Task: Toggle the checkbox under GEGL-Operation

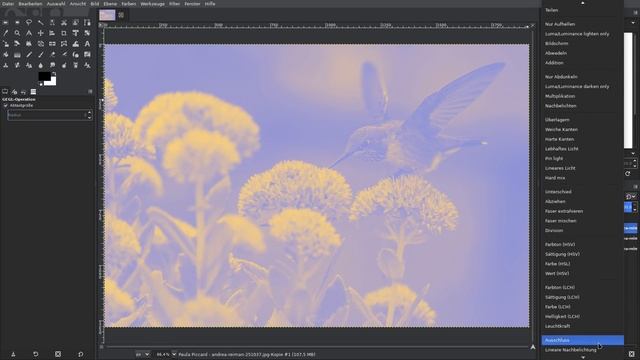Action: (6, 105)
